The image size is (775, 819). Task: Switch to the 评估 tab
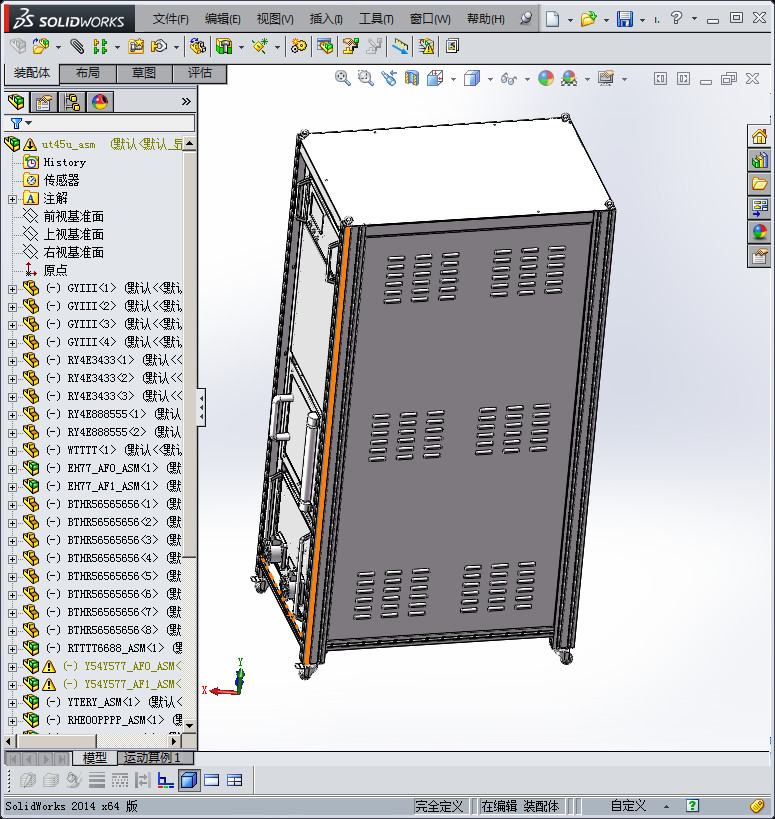pos(200,73)
